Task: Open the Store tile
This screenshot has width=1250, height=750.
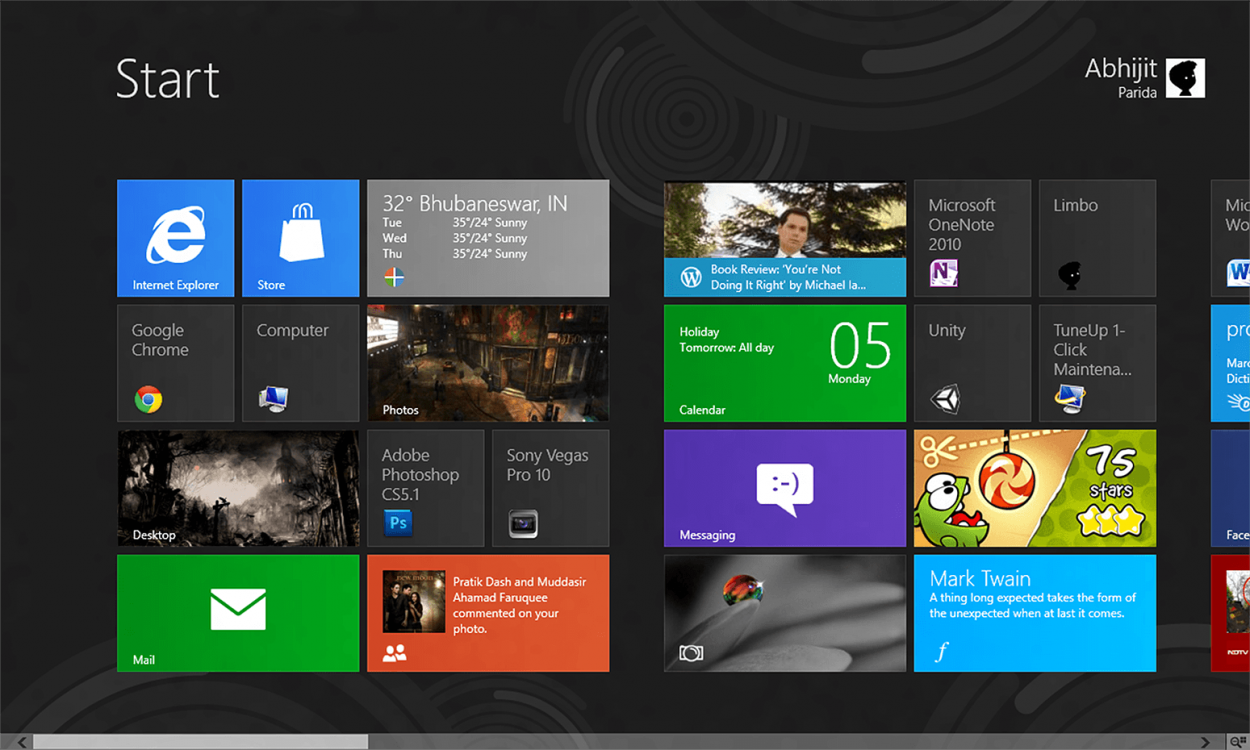Action: coord(300,238)
